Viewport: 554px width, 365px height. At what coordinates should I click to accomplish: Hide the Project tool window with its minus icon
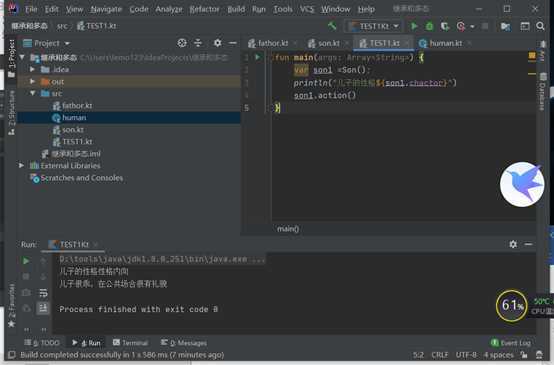pyautogui.click(x=232, y=43)
